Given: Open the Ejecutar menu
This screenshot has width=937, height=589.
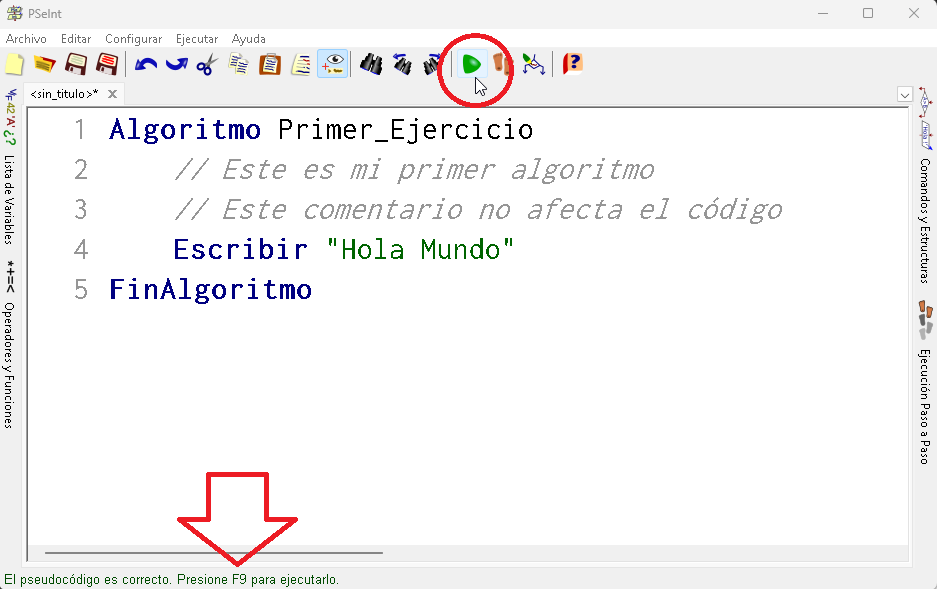Looking at the screenshot, I should 197,39.
